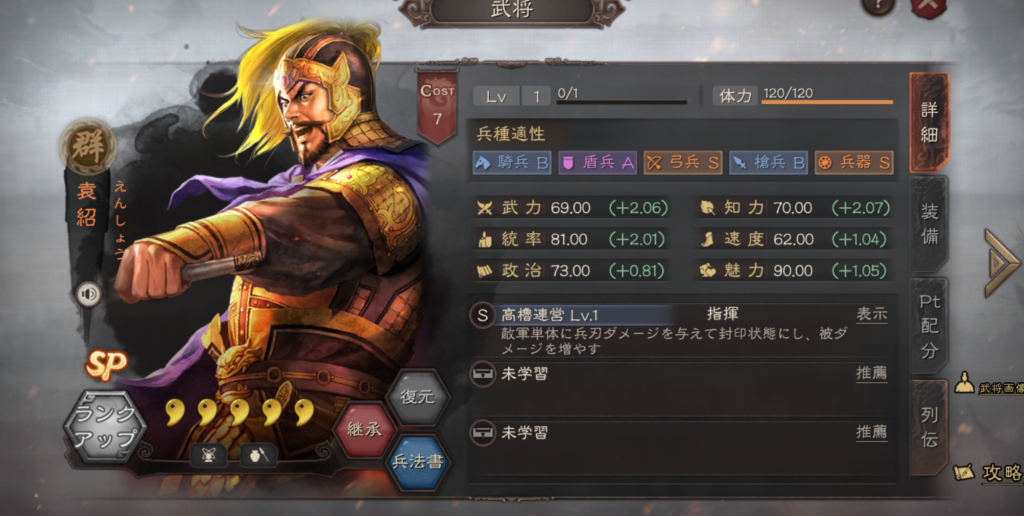Switch to the 装備 tab
The image size is (1024, 516).
(929, 224)
